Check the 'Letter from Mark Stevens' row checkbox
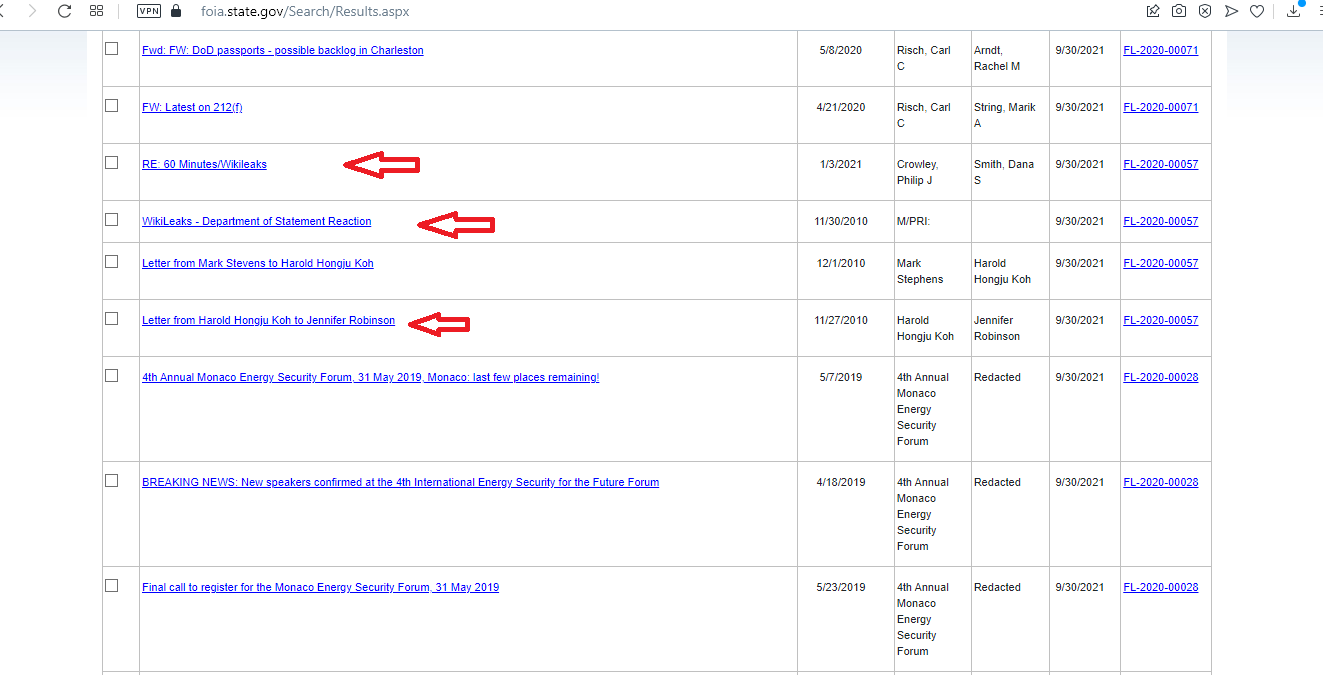1323x675 pixels. [111, 261]
